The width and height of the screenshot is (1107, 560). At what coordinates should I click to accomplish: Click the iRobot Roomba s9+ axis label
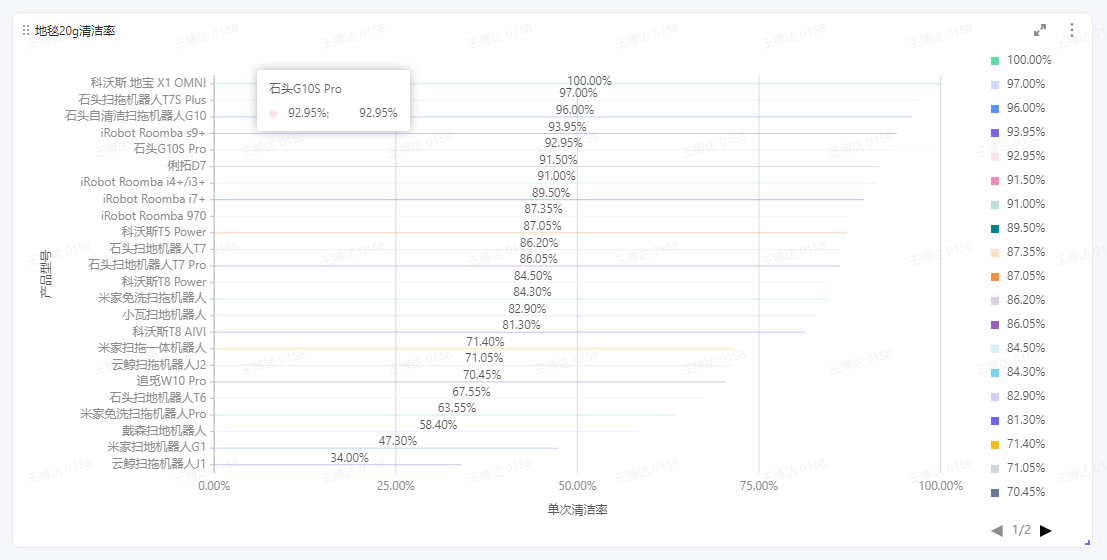[153, 133]
